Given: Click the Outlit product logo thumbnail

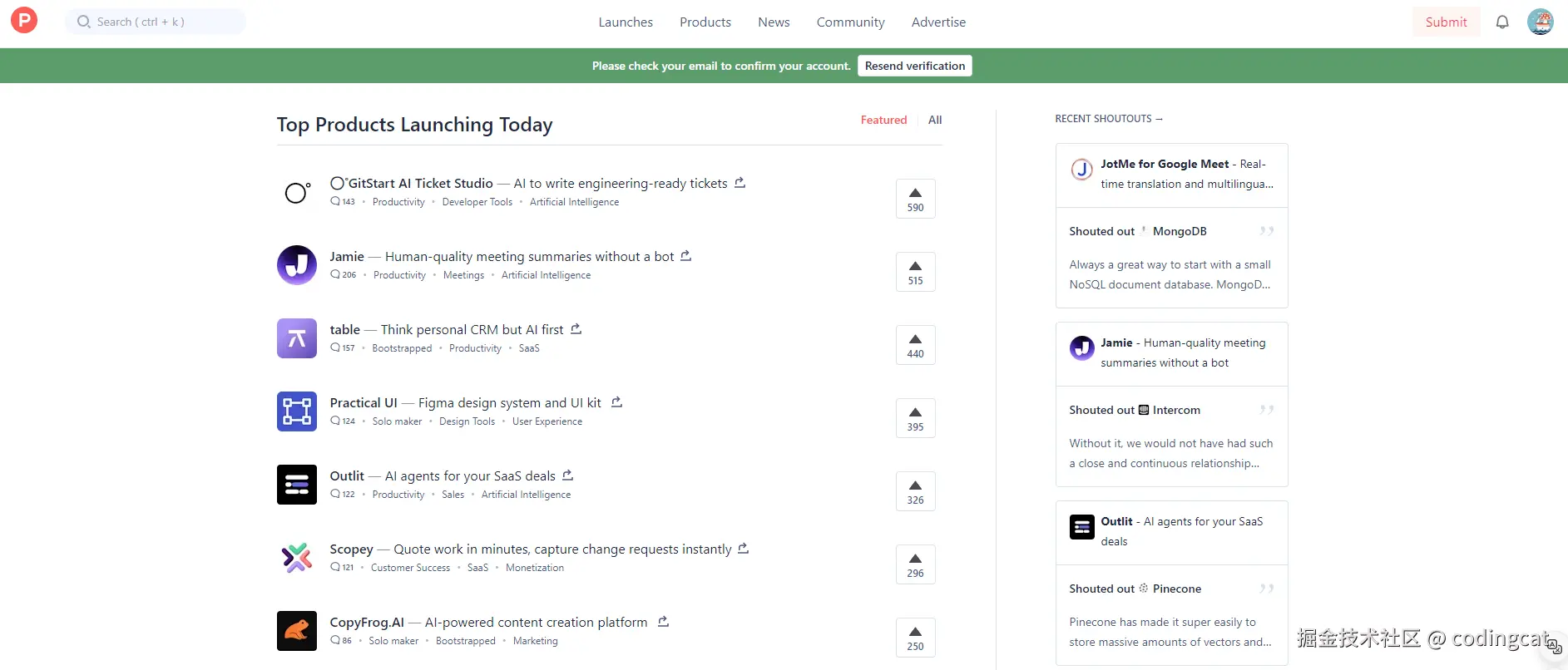Looking at the screenshot, I should pos(297,485).
